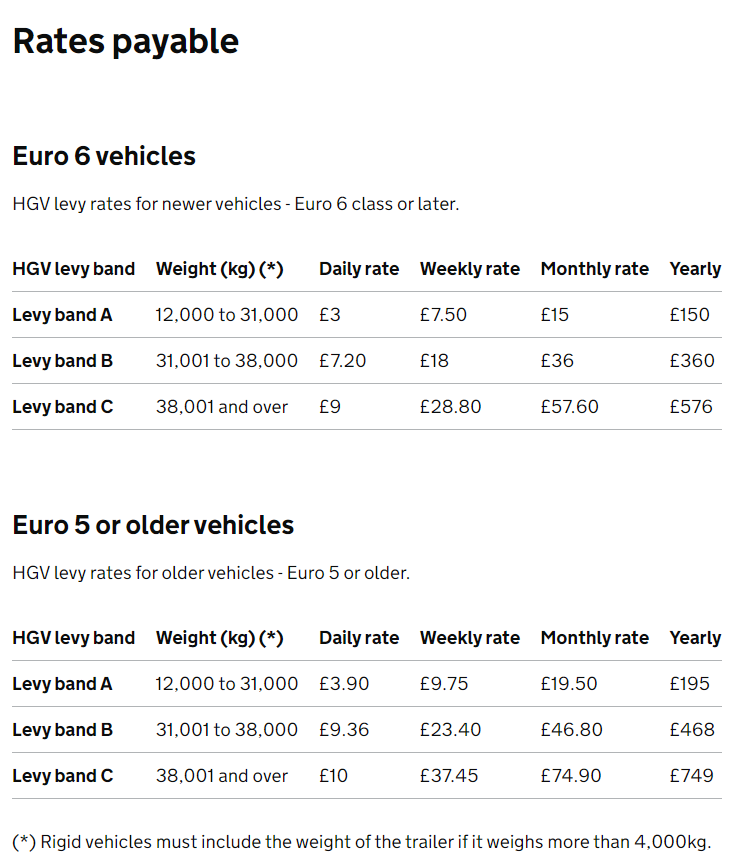Screen dimensions: 733x868
Task: Click the "Rates payable" page heading
Action: point(125,41)
